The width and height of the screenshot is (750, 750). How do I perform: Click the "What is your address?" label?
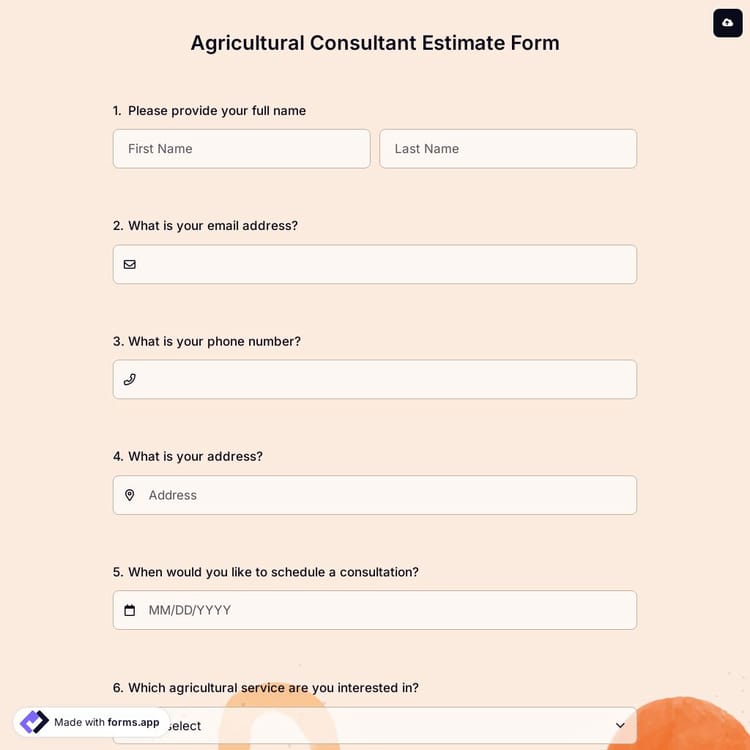195,457
